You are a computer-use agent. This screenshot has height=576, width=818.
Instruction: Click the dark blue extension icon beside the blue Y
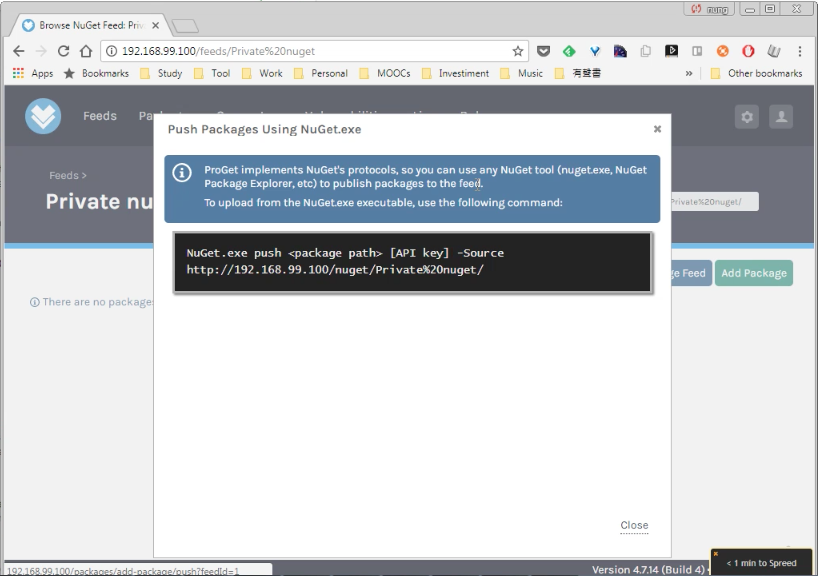coord(620,51)
